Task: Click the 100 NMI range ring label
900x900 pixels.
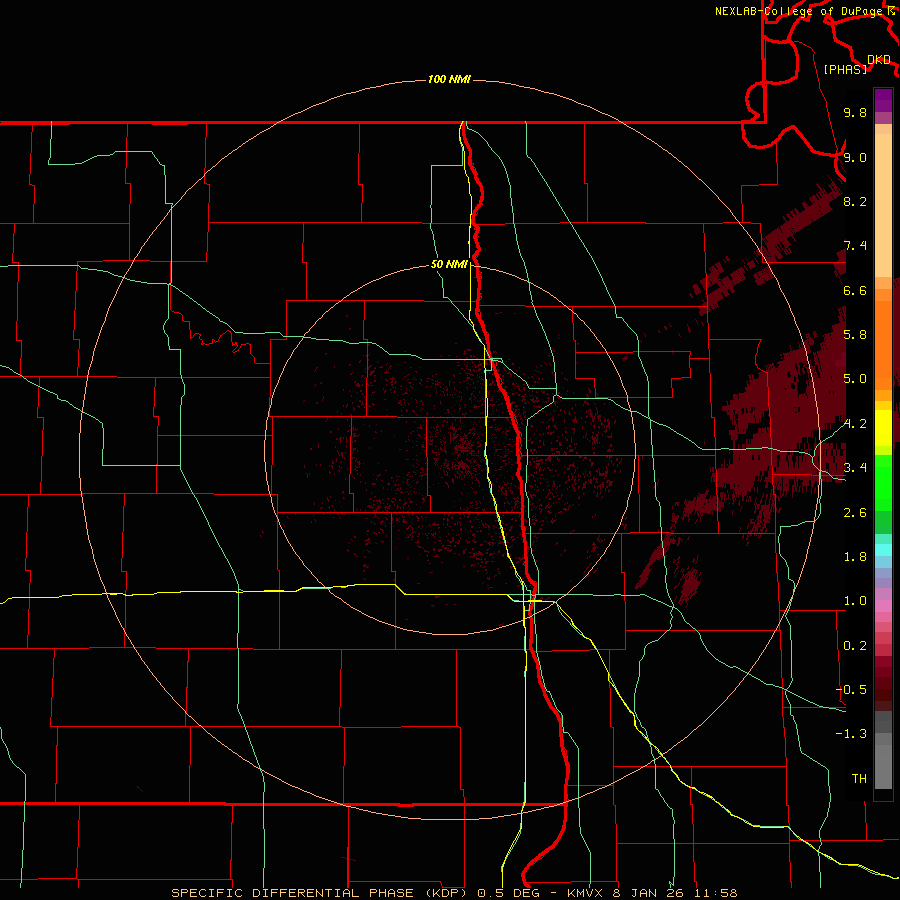Action: tap(449, 79)
